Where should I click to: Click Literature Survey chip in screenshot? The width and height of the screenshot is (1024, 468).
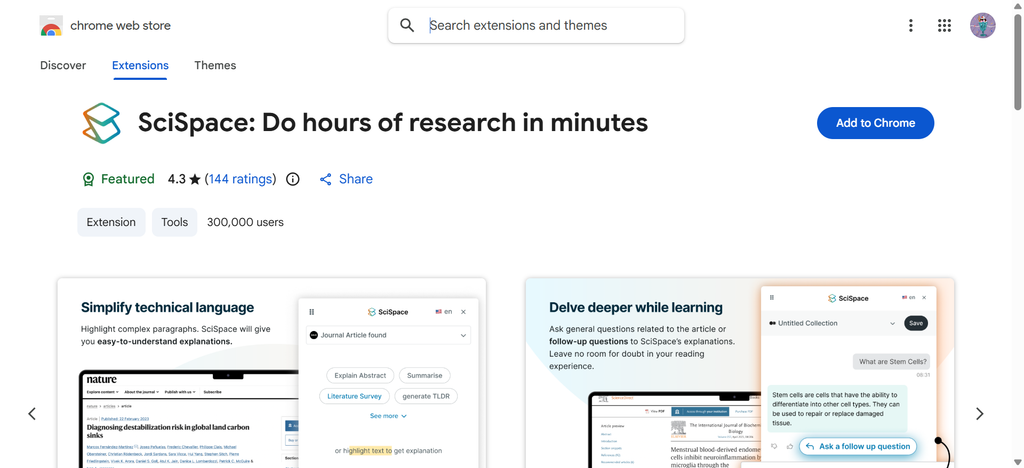click(x=354, y=396)
